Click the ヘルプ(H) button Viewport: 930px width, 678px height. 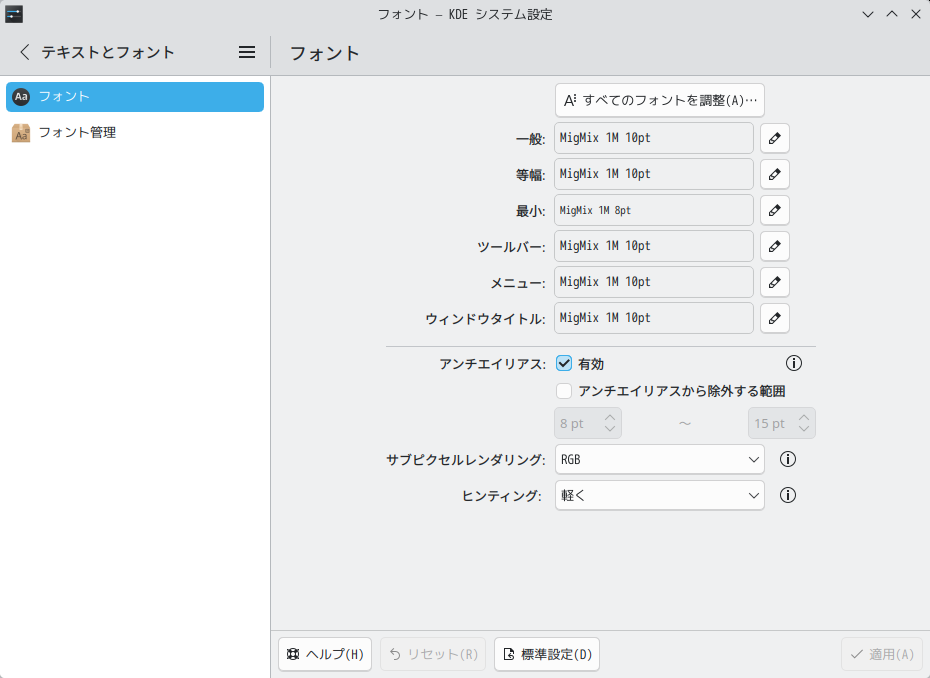coord(324,654)
